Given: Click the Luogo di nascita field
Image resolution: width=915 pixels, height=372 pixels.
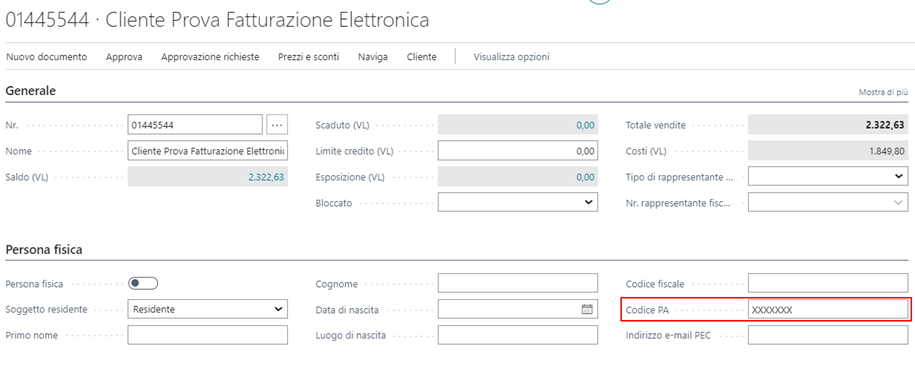Looking at the screenshot, I should click(518, 335).
